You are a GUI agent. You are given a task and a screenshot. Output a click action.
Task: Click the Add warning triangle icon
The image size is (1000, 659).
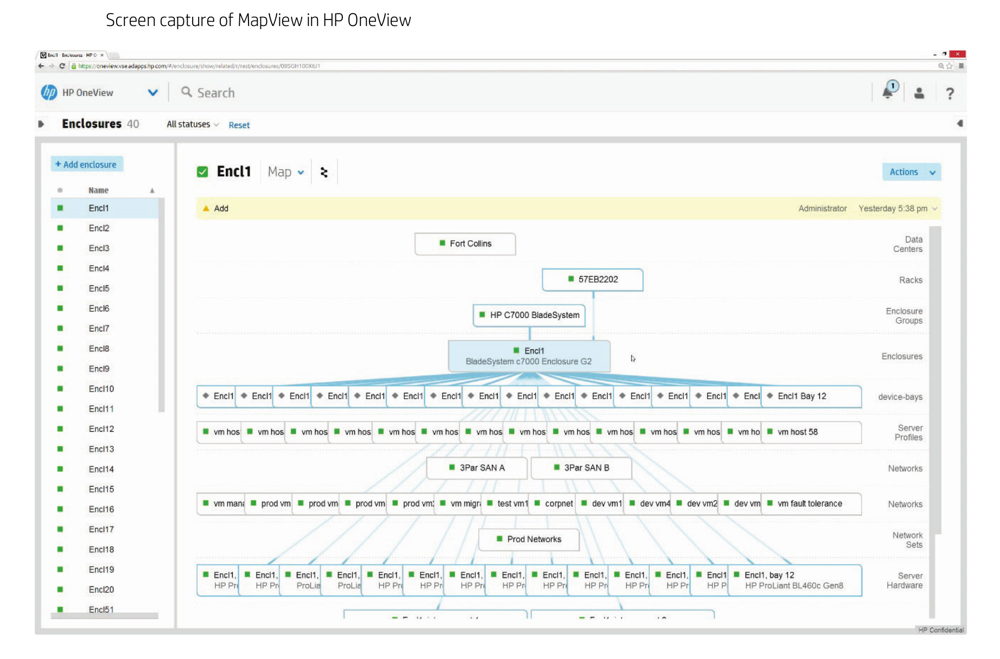(206, 209)
